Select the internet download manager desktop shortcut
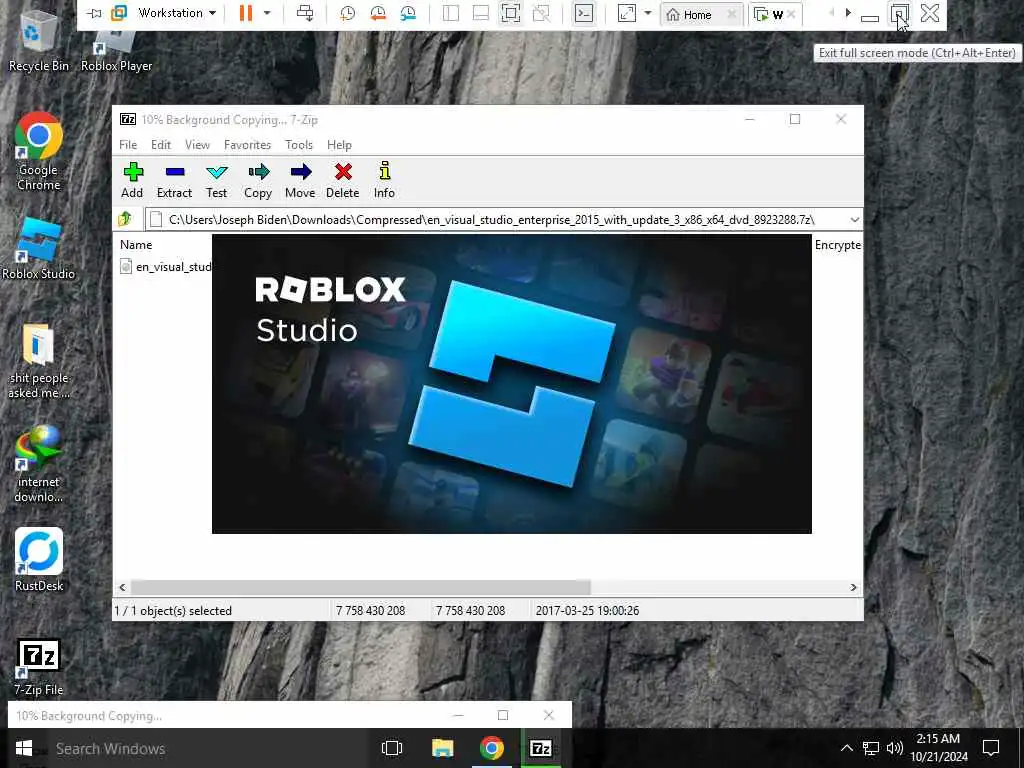This screenshot has height=768, width=1024. coord(39,464)
